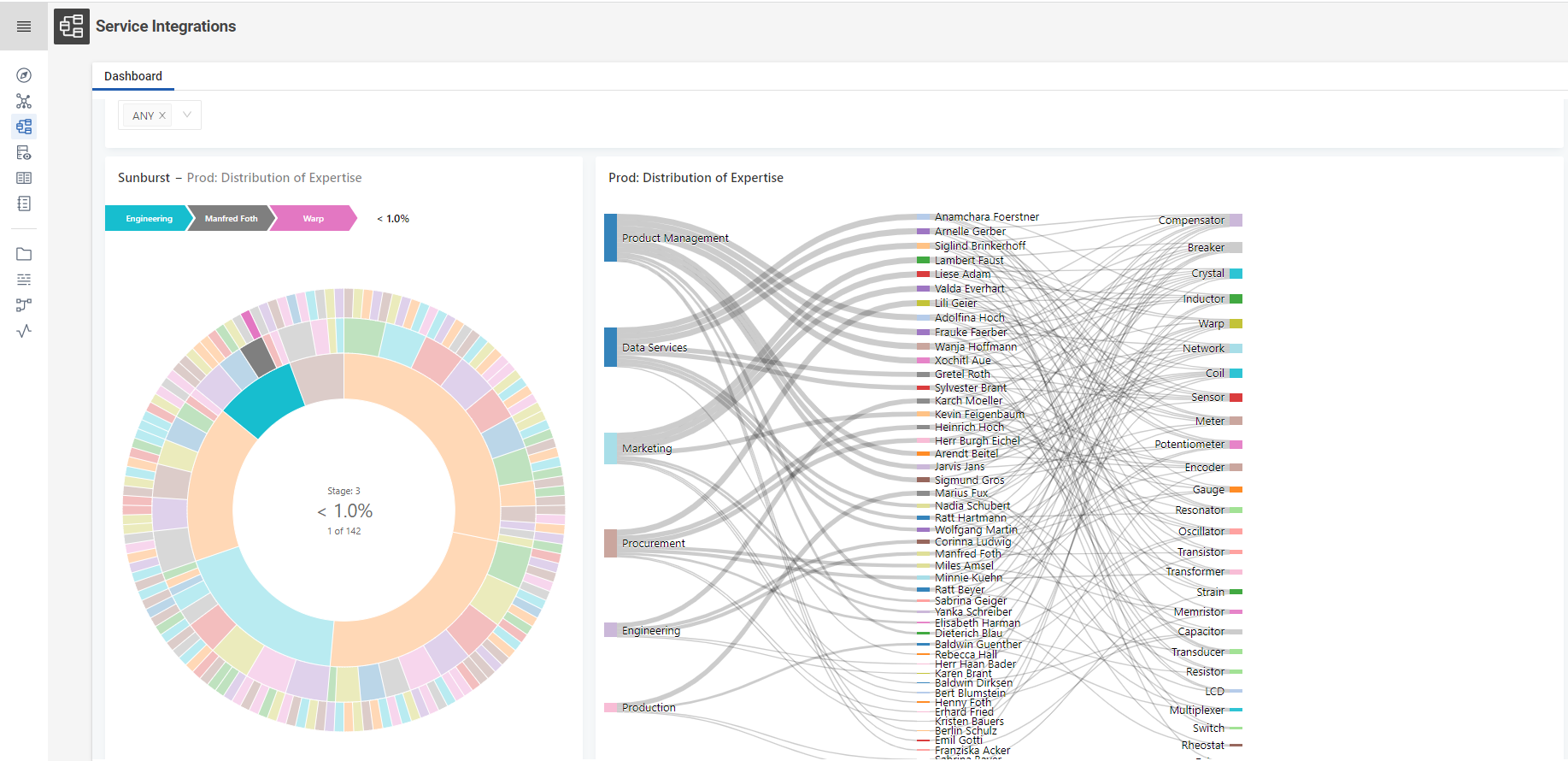Click the 'Warp' label in Sankey chart
The image size is (1568, 761).
[x=1211, y=323]
